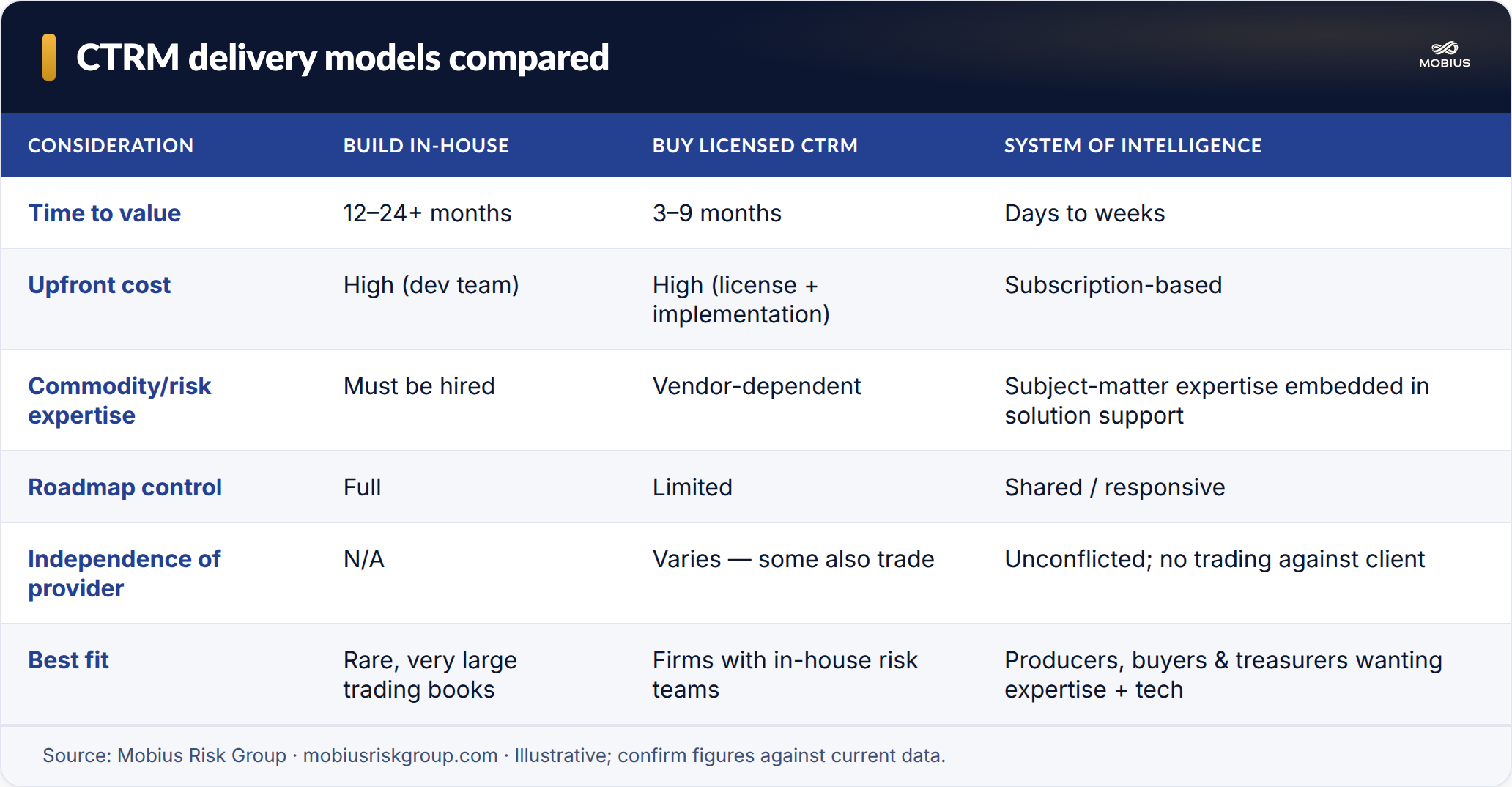The image size is (1512, 787).
Task: Click the 12–24+ months cell
Action: [428, 213]
